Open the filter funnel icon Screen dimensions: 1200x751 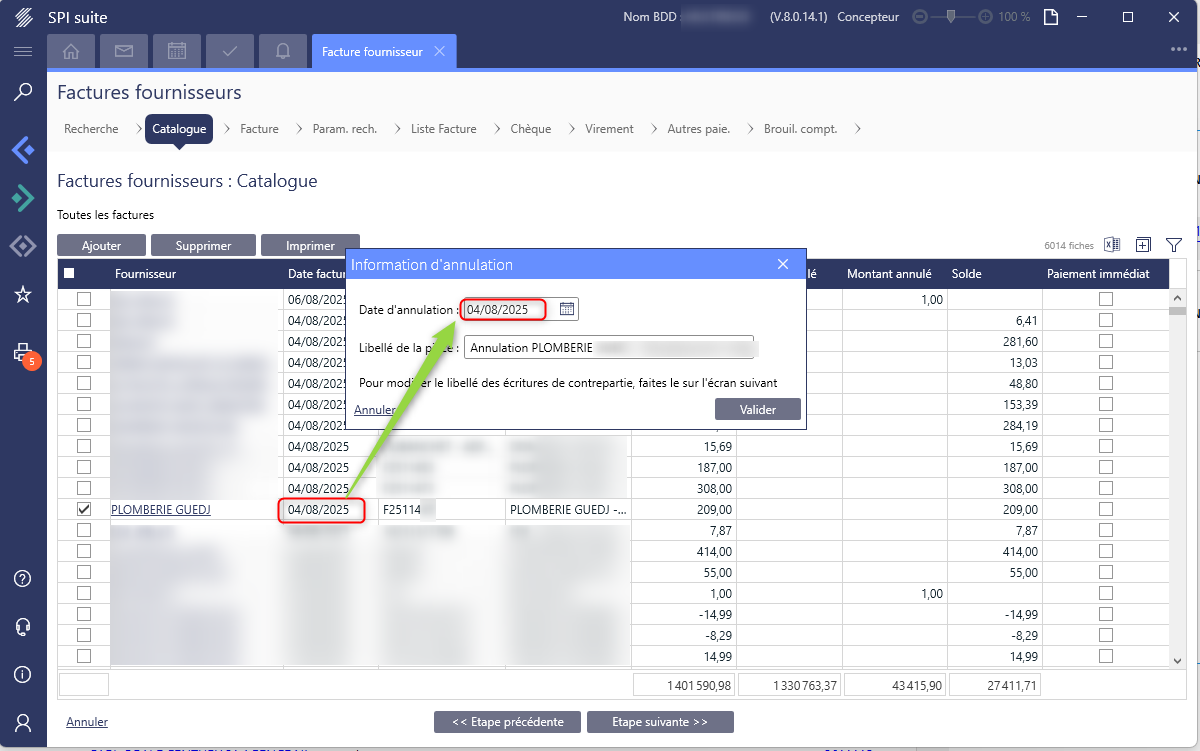1174,245
